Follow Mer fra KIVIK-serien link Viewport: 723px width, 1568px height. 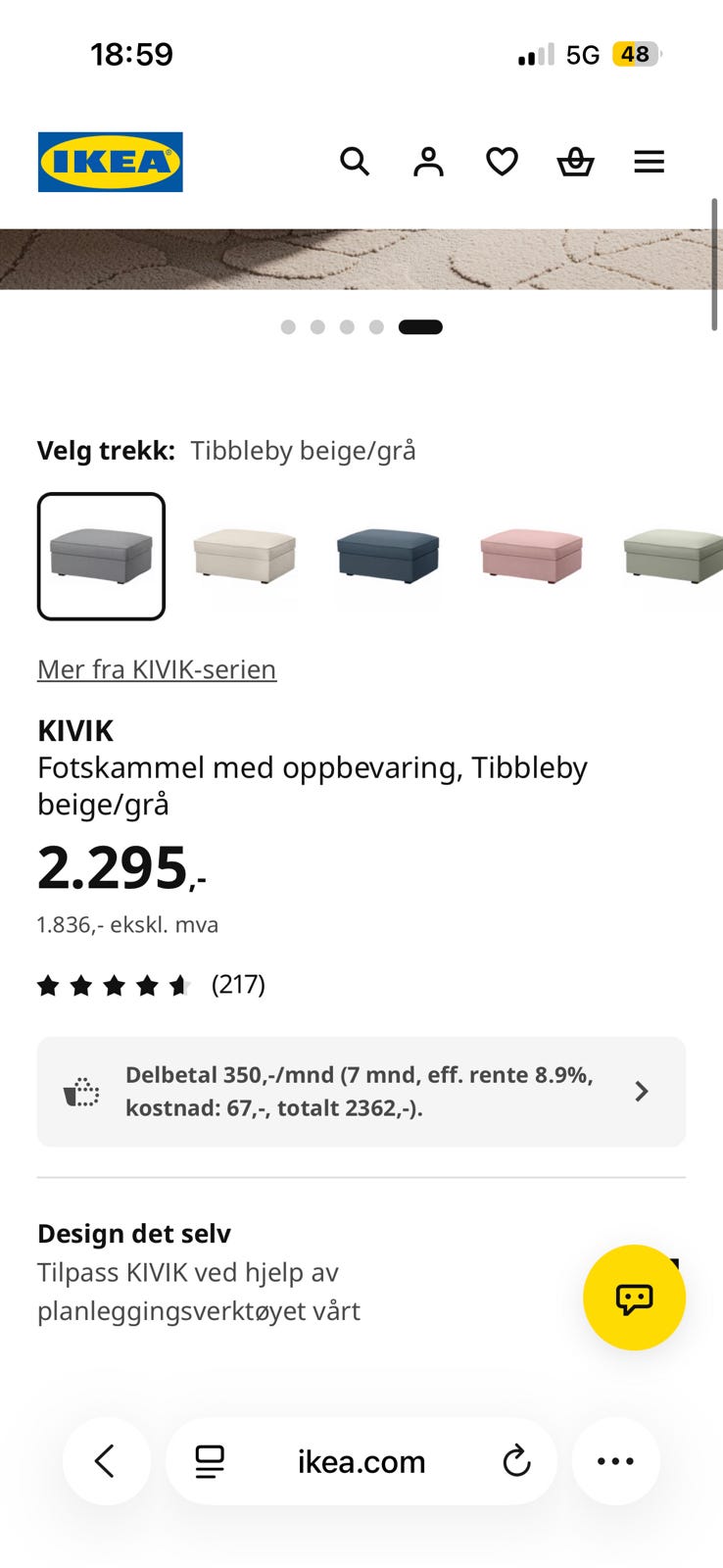click(x=157, y=669)
